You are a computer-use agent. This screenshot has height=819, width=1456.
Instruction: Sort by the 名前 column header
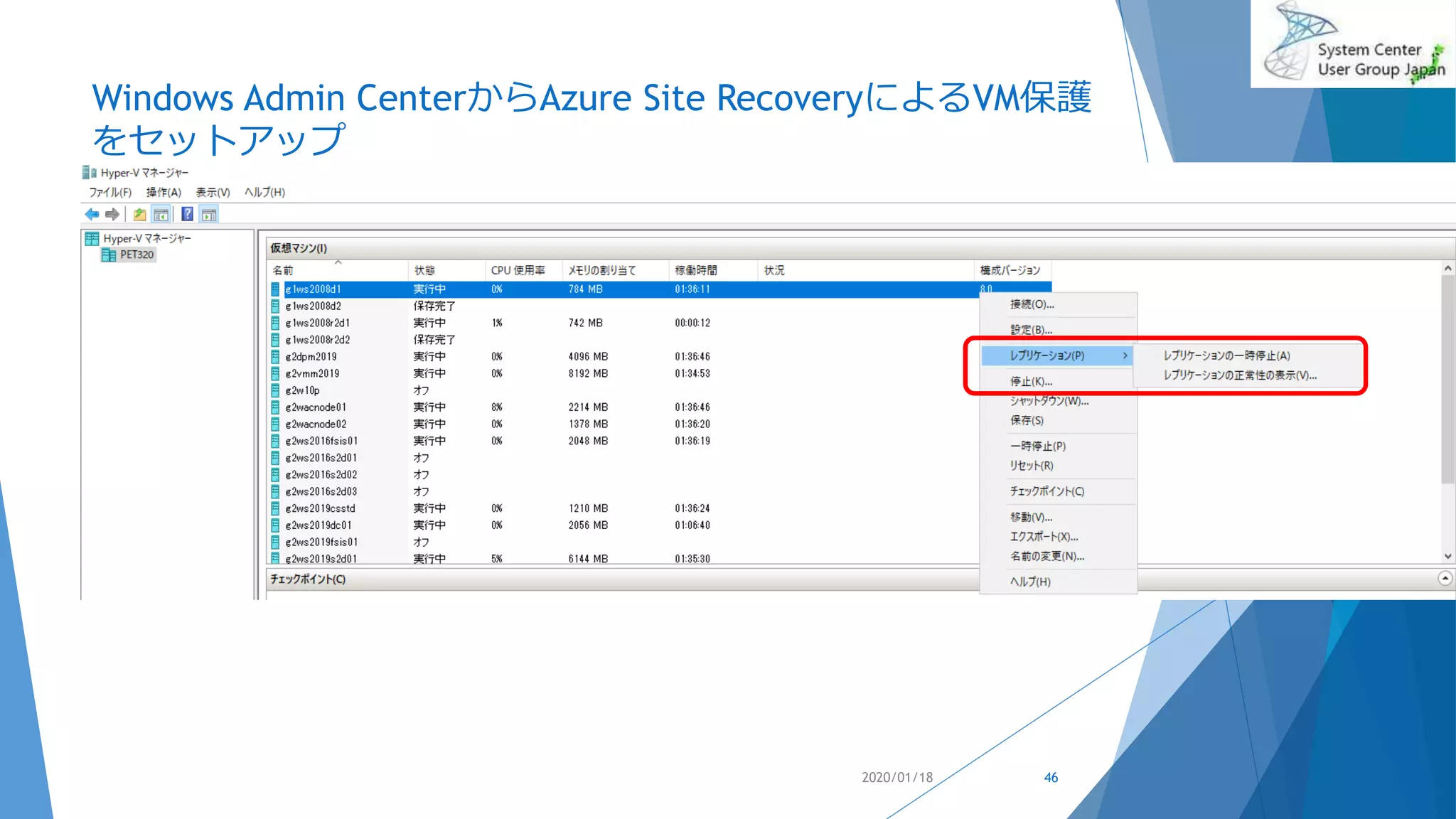point(338,270)
